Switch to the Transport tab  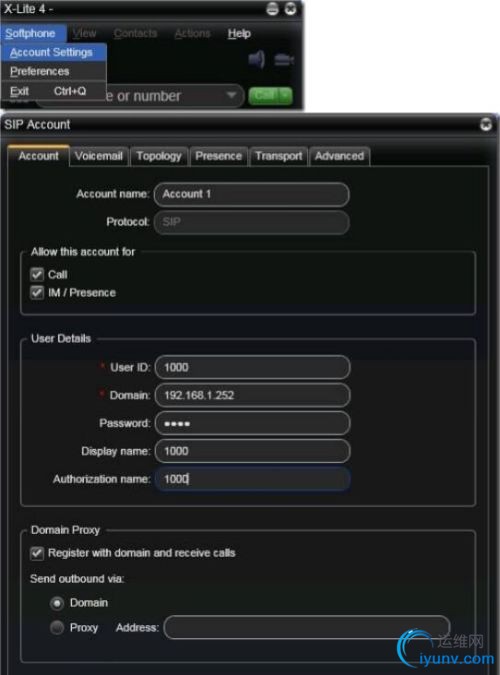[x=279, y=156]
